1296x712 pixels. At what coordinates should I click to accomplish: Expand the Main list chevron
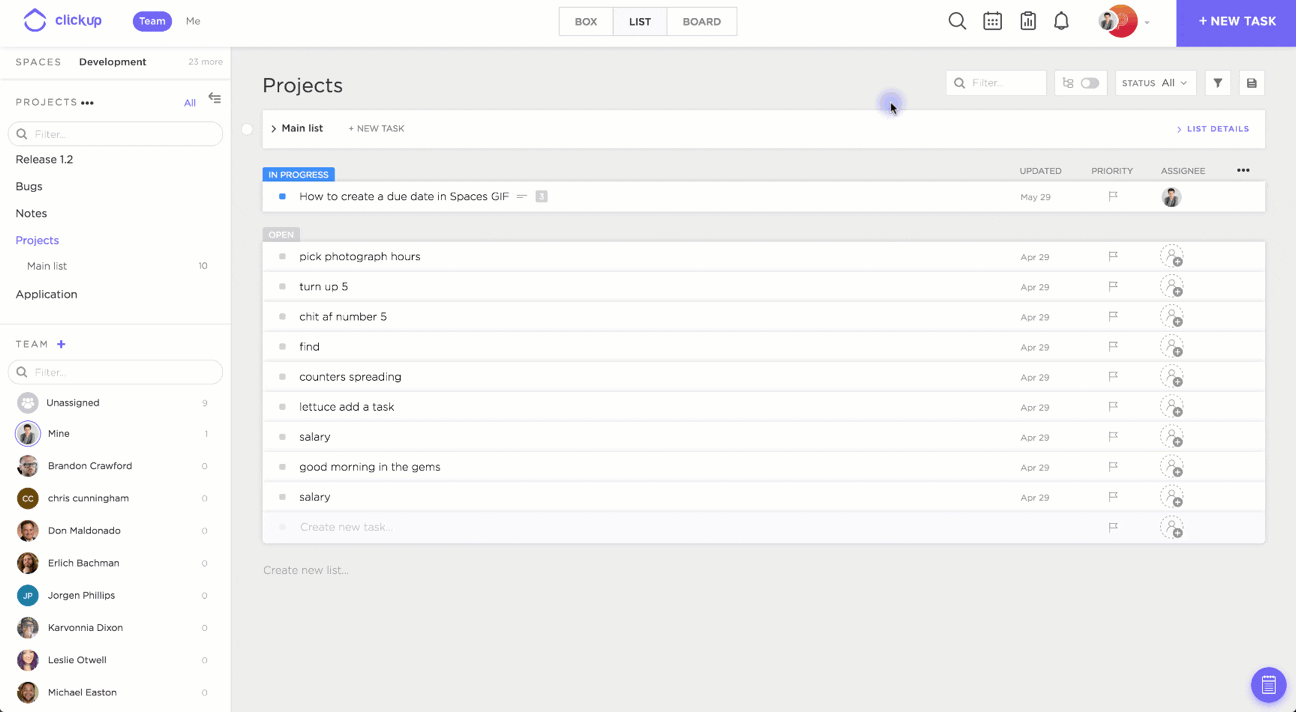pyautogui.click(x=272, y=128)
